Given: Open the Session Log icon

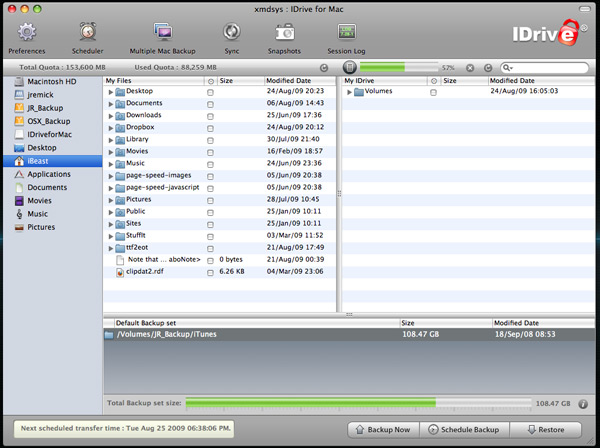Looking at the screenshot, I should (x=347, y=32).
